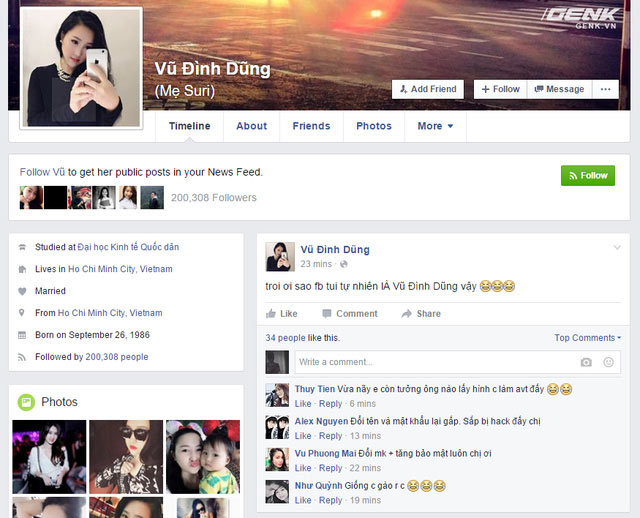Switch to the Timeline tab
The image size is (640, 518).
point(189,126)
